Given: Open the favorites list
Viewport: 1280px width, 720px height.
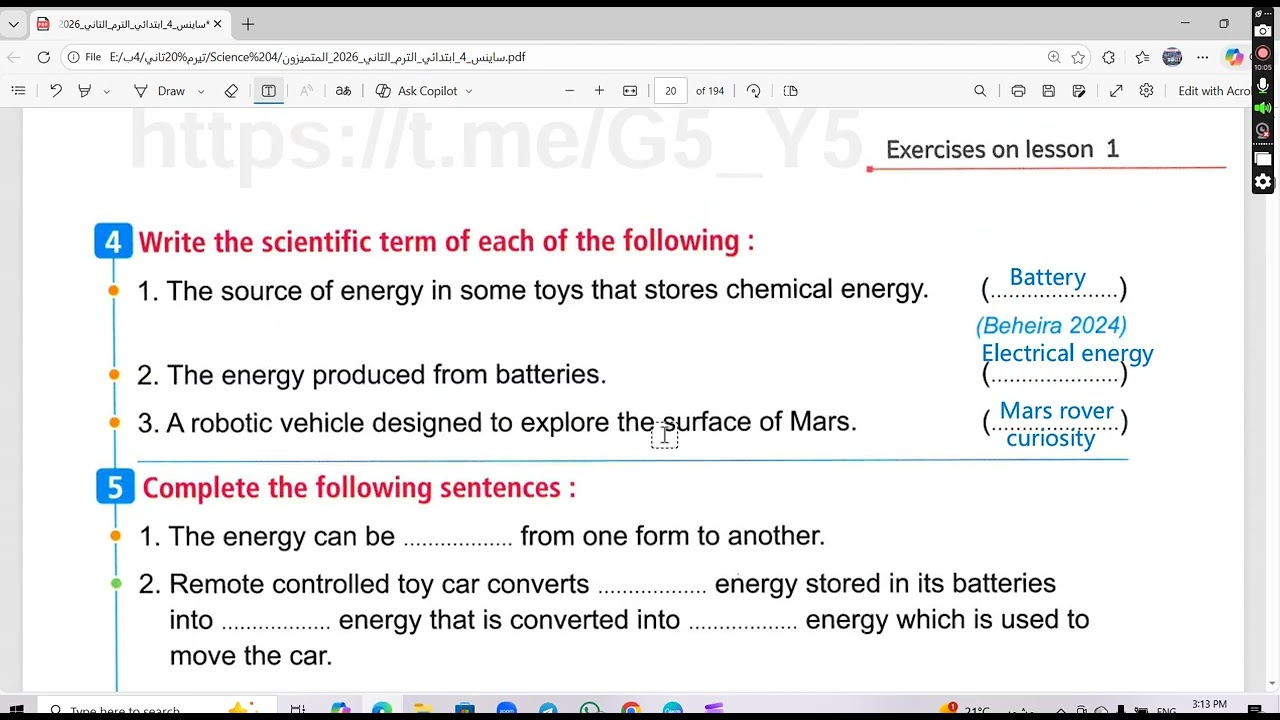Looking at the screenshot, I should click(x=1142, y=57).
